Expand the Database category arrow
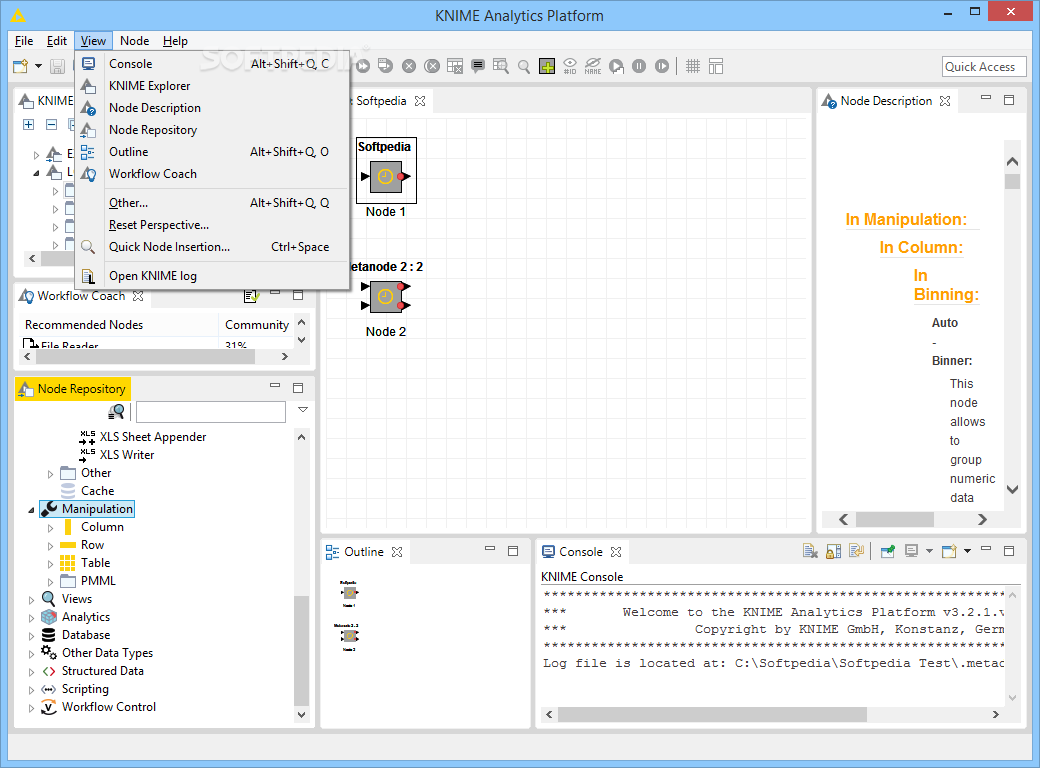This screenshot has height=768, width=1040. tap(31, 635)
